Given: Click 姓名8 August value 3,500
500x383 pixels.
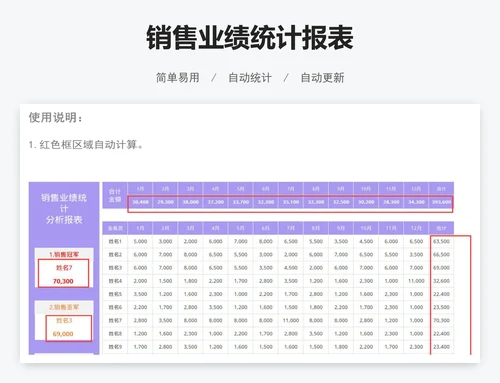Looking at the screenshot, I should 316,334.
